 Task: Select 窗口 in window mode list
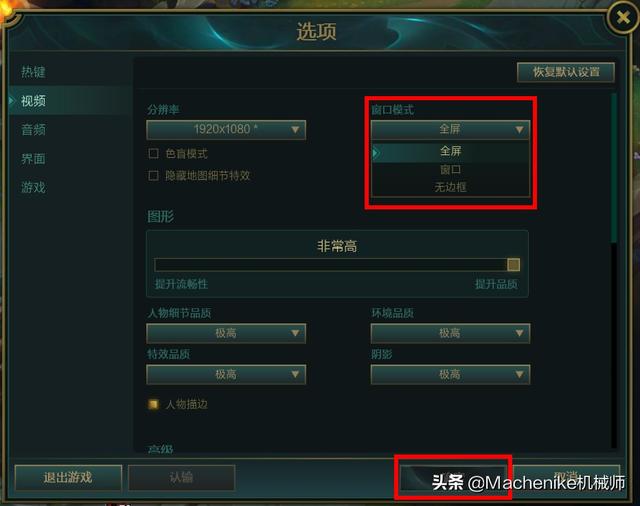point(451,170)
